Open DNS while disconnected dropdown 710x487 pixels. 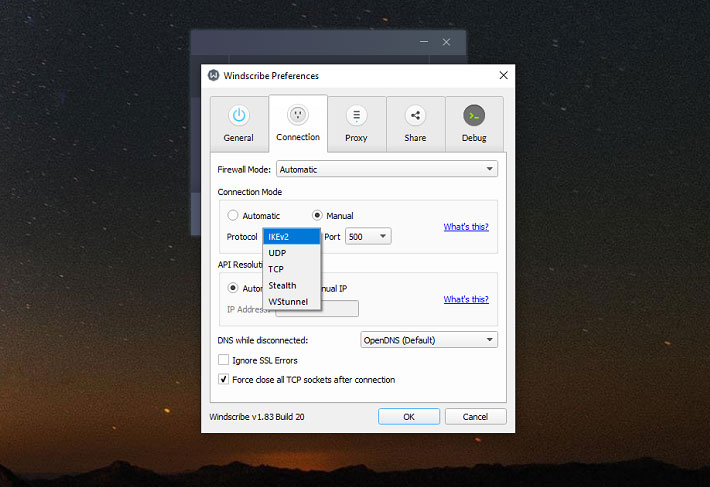pos(429,339)
